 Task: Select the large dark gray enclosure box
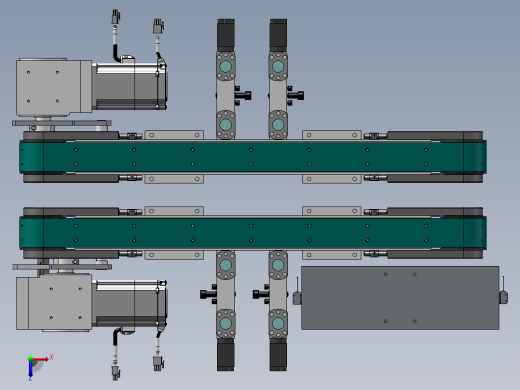400,298
